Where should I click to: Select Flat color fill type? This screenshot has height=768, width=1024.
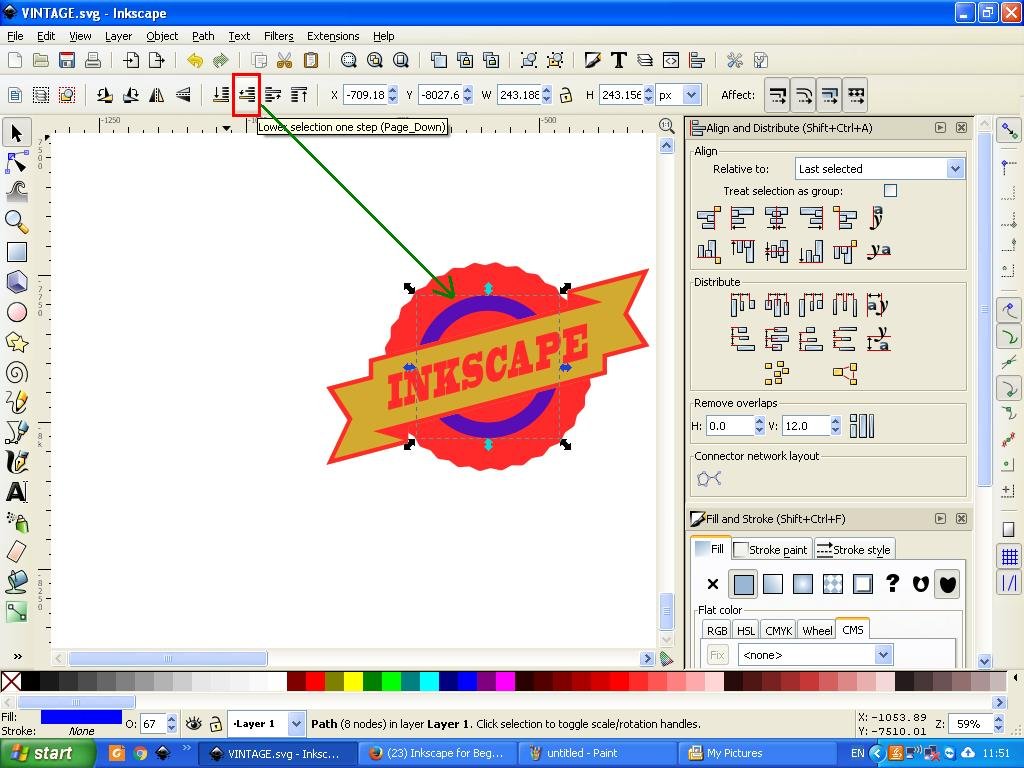[x=743, y=584]
